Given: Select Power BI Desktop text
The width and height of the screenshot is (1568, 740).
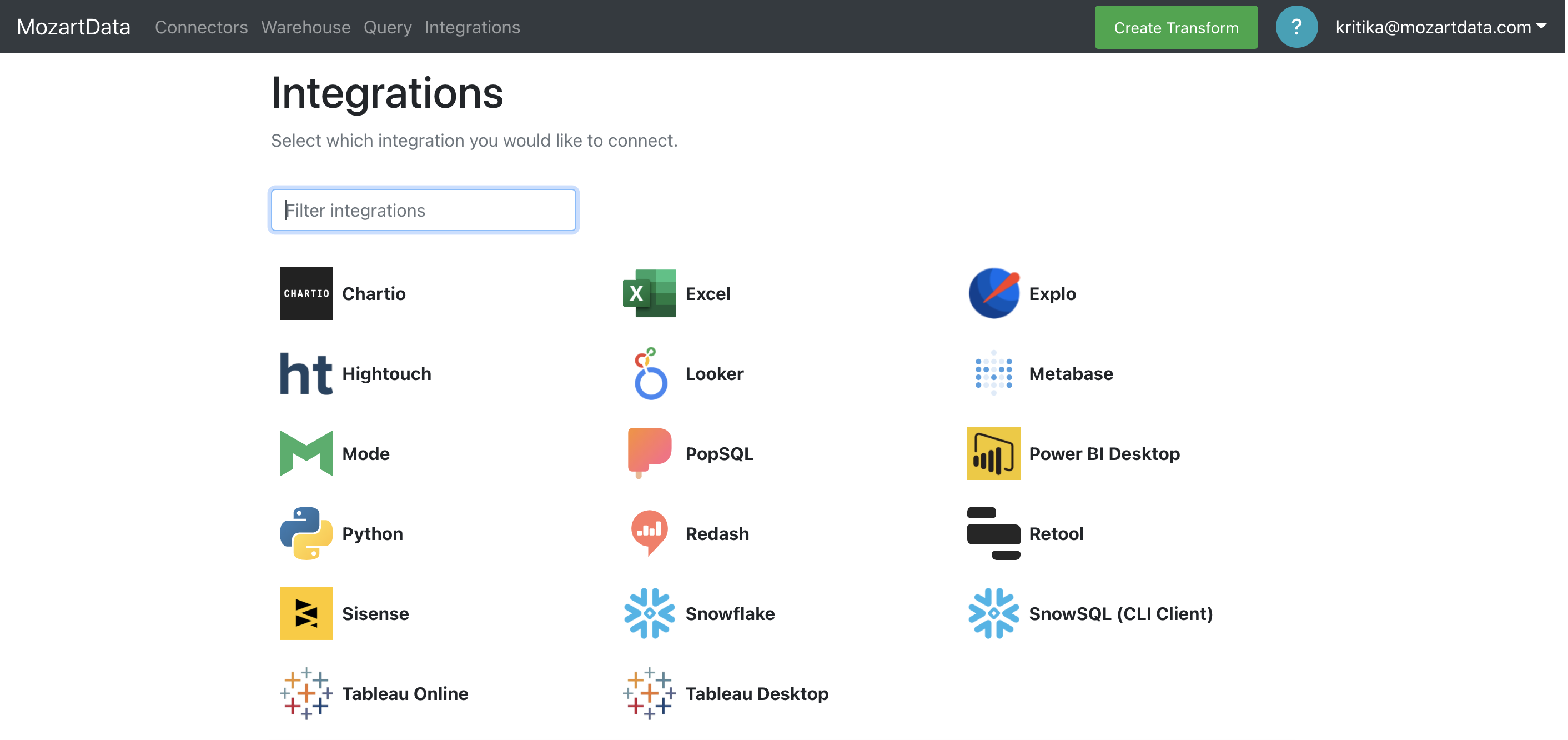Looking at the screenshot, I should click(x=1104, y=454).
